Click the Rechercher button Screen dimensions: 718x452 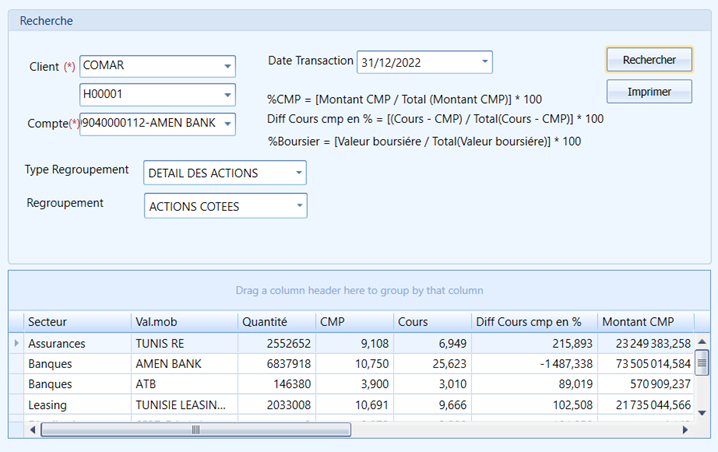649,60
